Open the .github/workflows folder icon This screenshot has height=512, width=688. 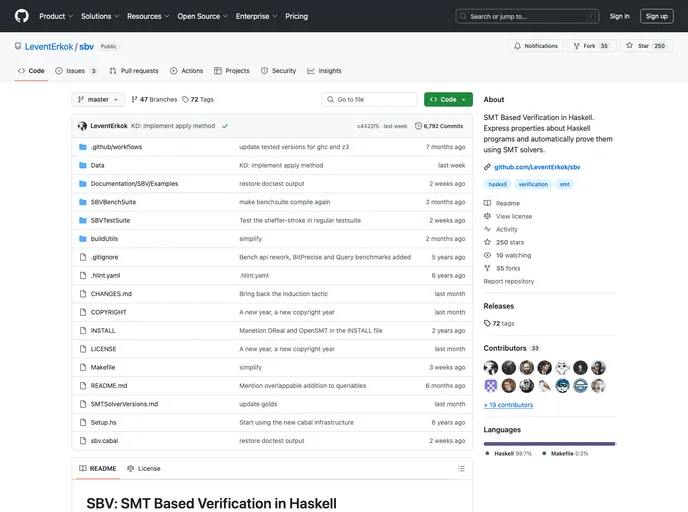point(82,147)
